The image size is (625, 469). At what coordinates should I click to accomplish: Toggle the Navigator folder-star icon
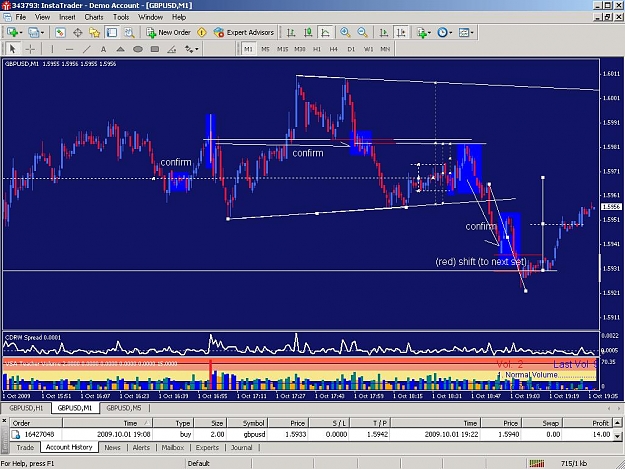(x=94, y=33)
